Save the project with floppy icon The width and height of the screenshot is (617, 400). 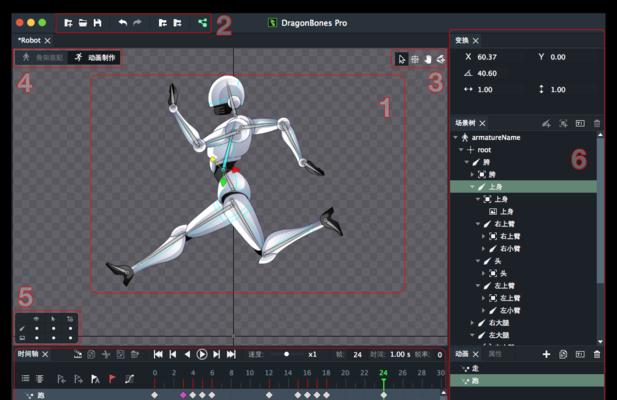(97, 23)
